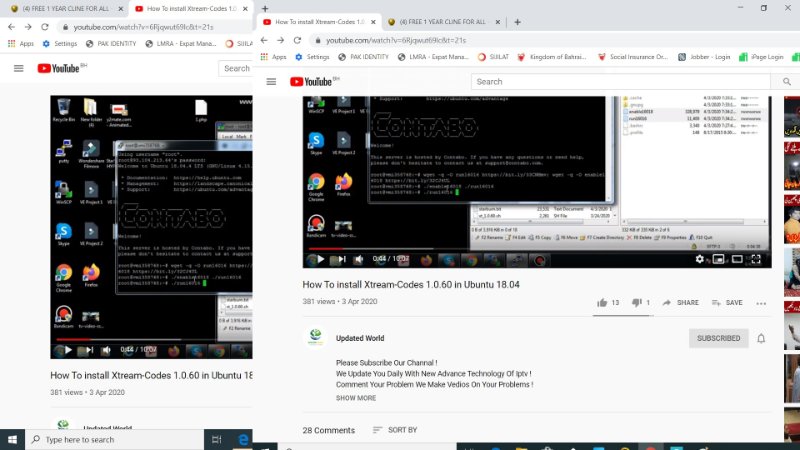Click the SHARE arrow button

pos(679,302)
